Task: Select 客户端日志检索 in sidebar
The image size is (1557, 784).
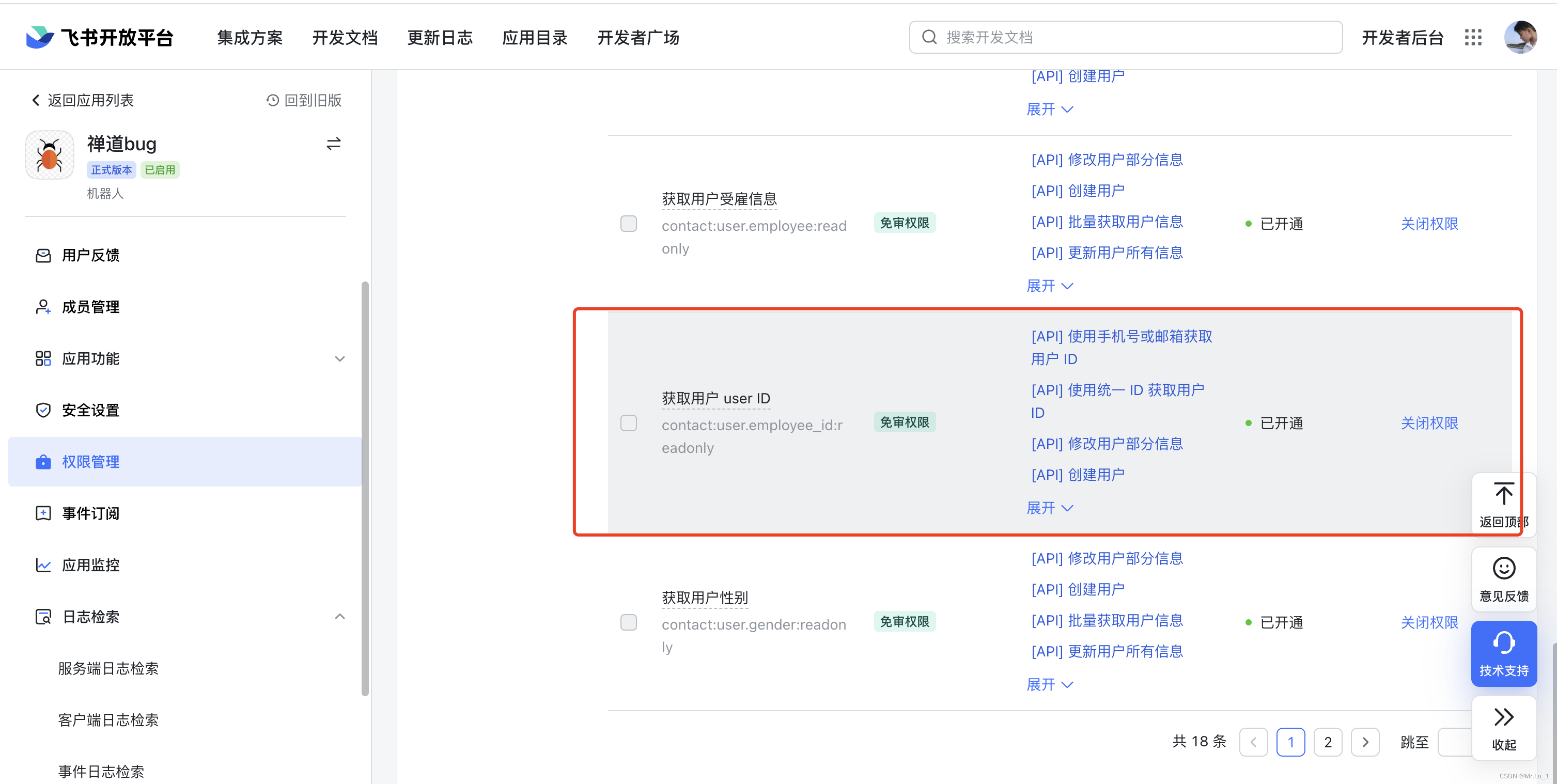Action: [x=108, y=720]
